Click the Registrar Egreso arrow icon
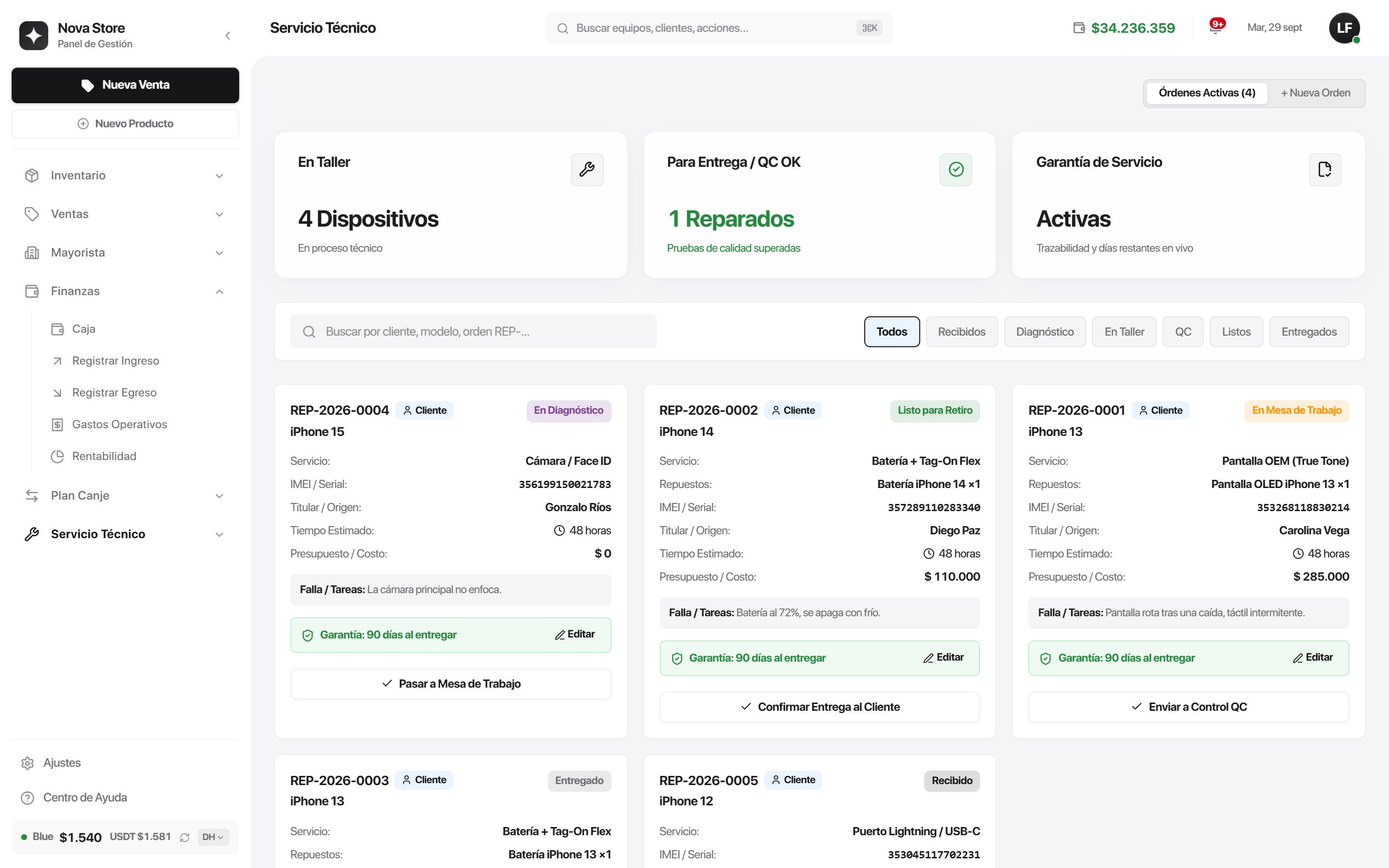This screenshot has height=868, width=1389. pos(57,393)
